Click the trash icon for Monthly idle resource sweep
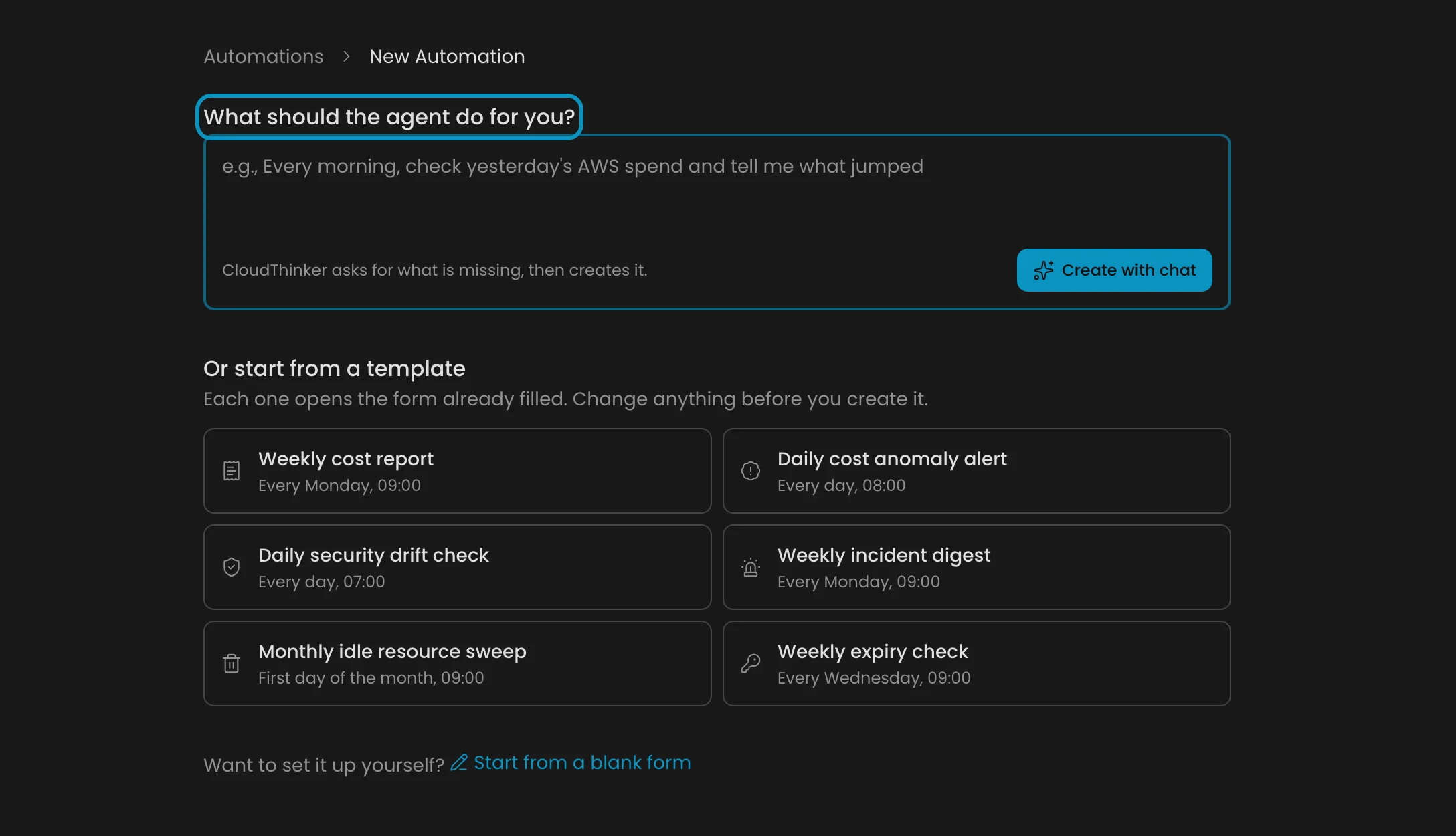Viewport: 1456px width, 836px height. (x=232, y=663)
